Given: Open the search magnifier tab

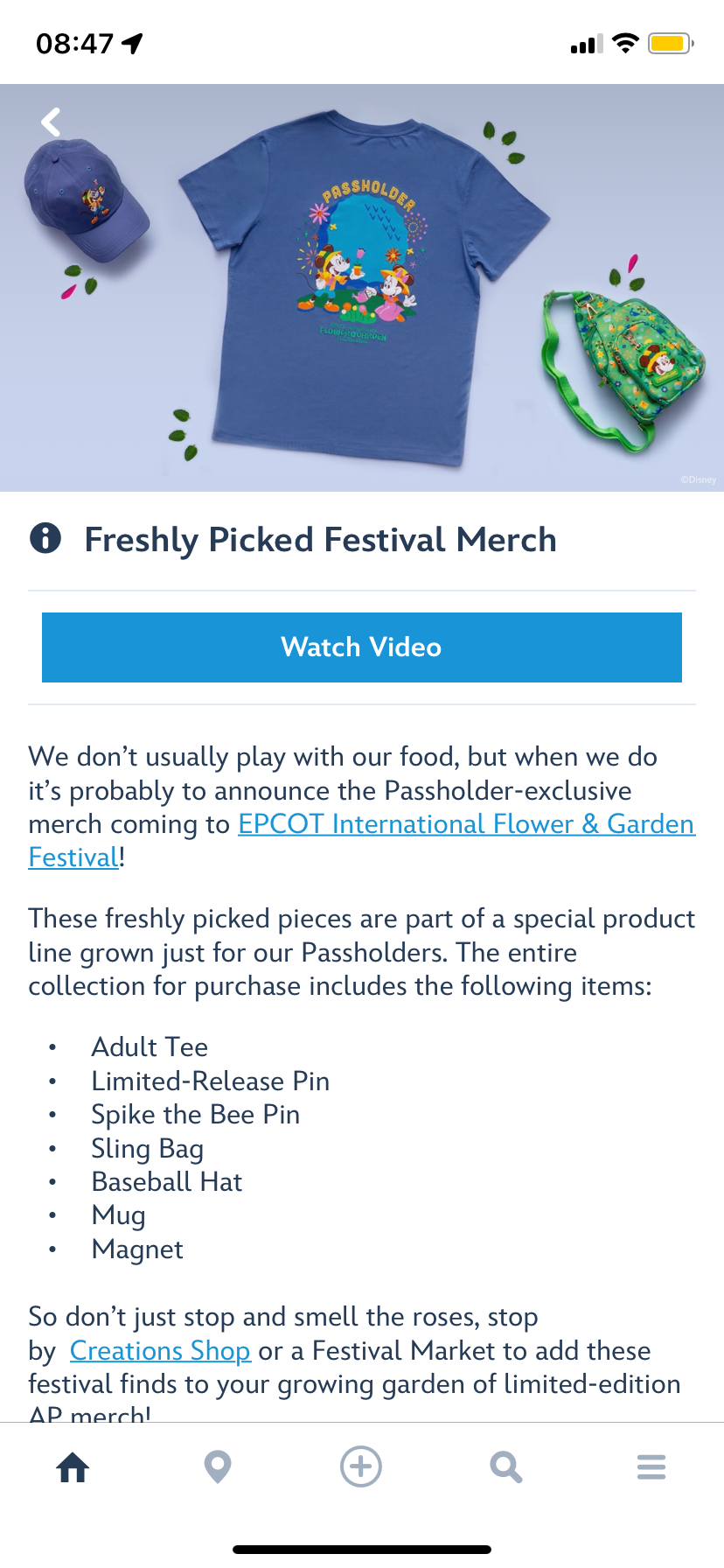Looking at the screenshot, I should pos(505,1467).
